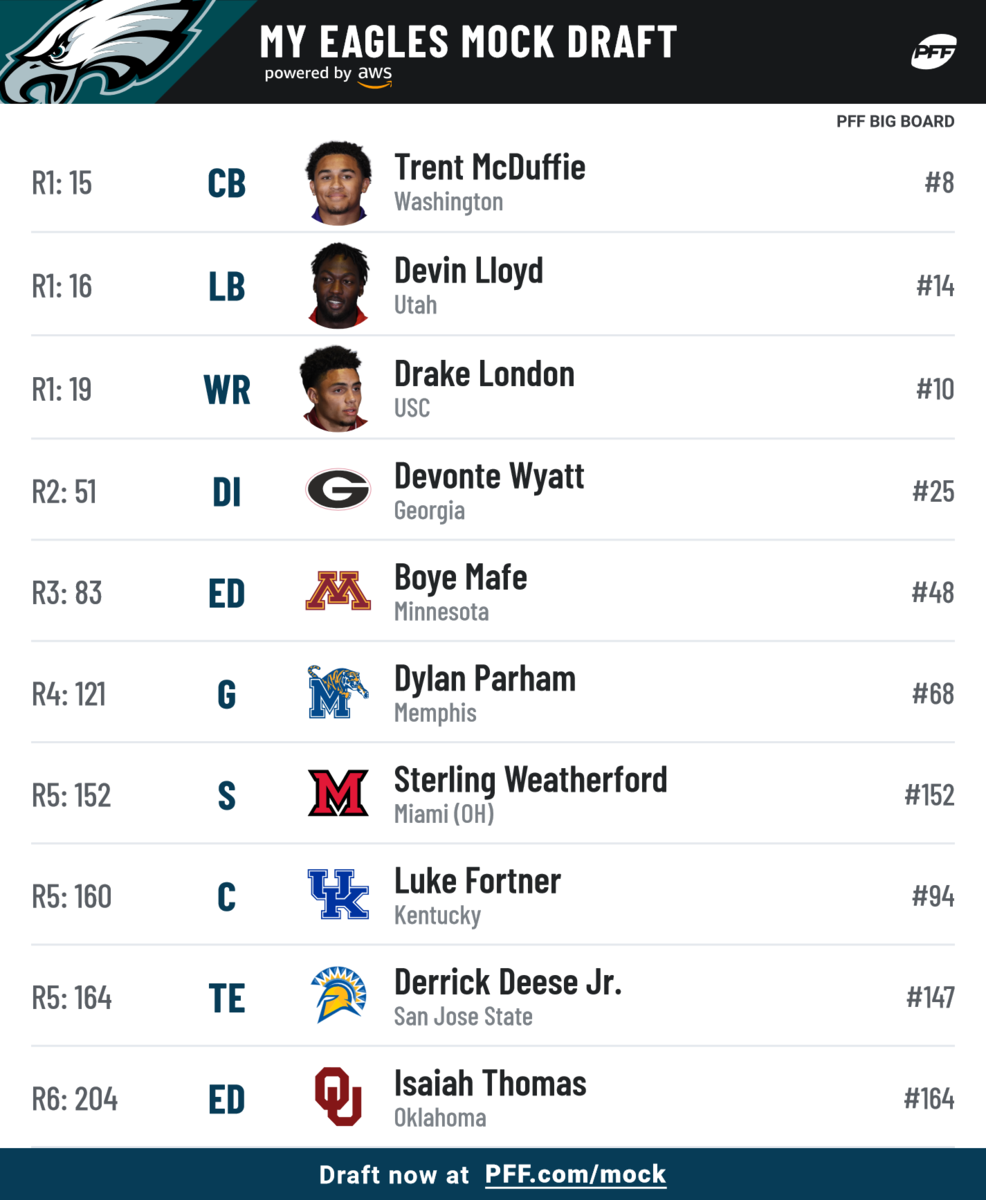Click the Memphis Tigers logo
This screenshot has width=986, height=1200.
click(338, 693)
